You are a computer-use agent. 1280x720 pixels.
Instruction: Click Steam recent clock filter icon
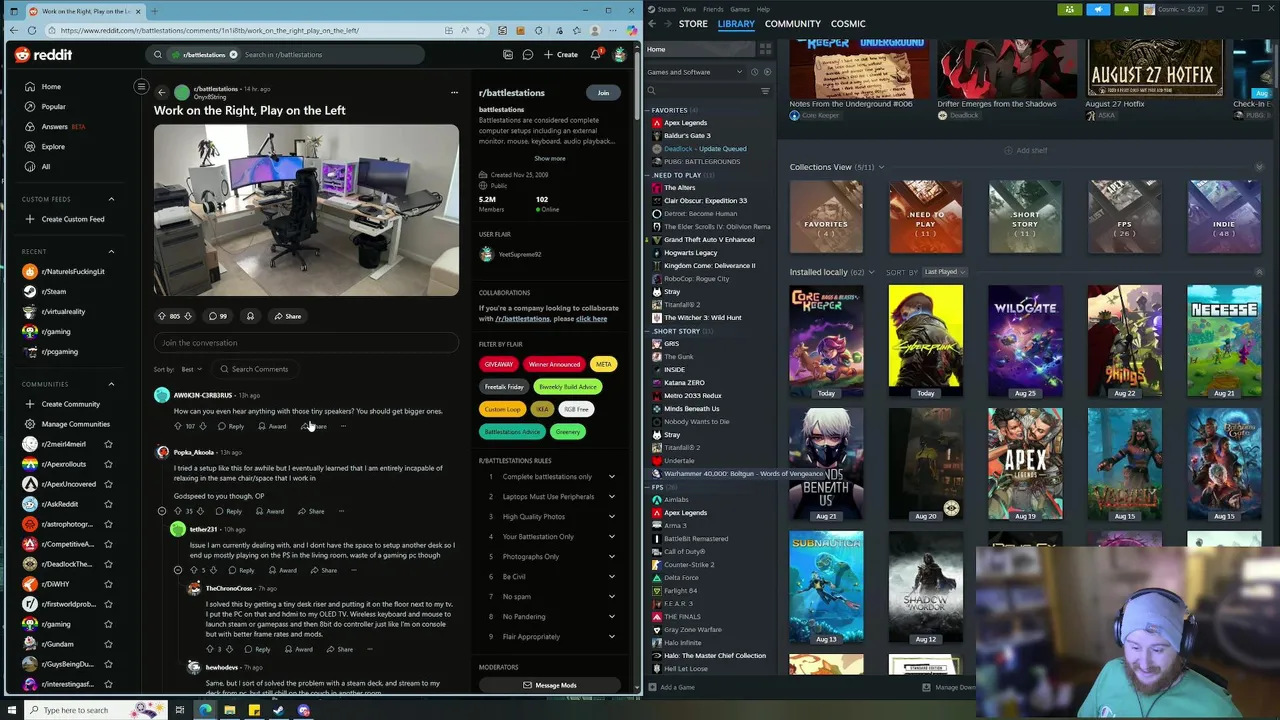click(x=755, y=72)
